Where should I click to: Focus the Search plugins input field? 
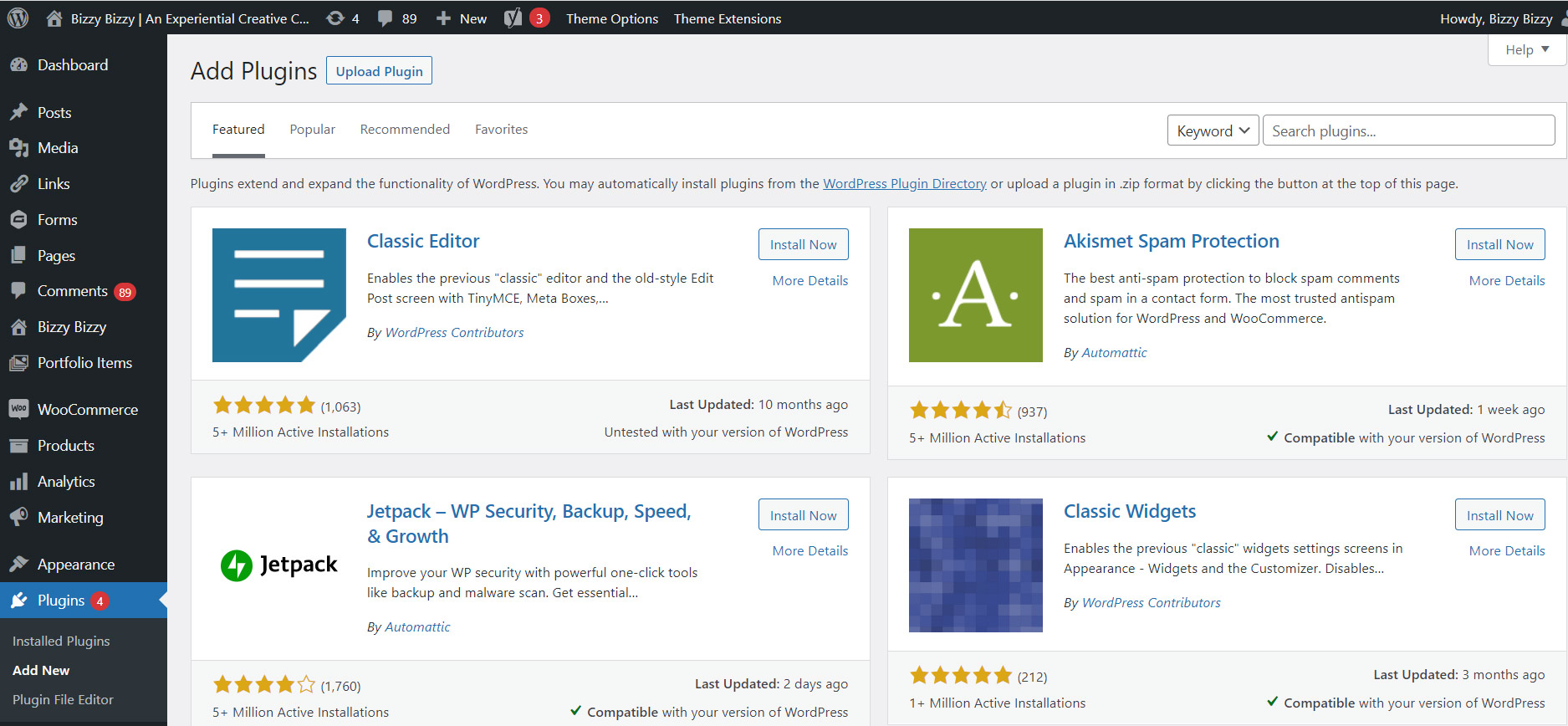pyautogui.click(x=1408, y=130)
